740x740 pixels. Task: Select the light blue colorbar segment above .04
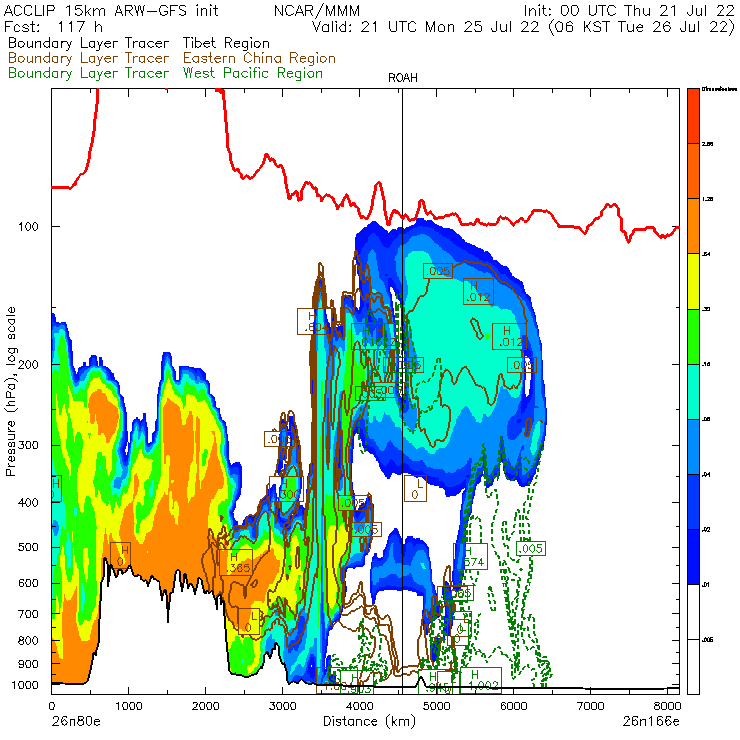[x=693, y=447]
